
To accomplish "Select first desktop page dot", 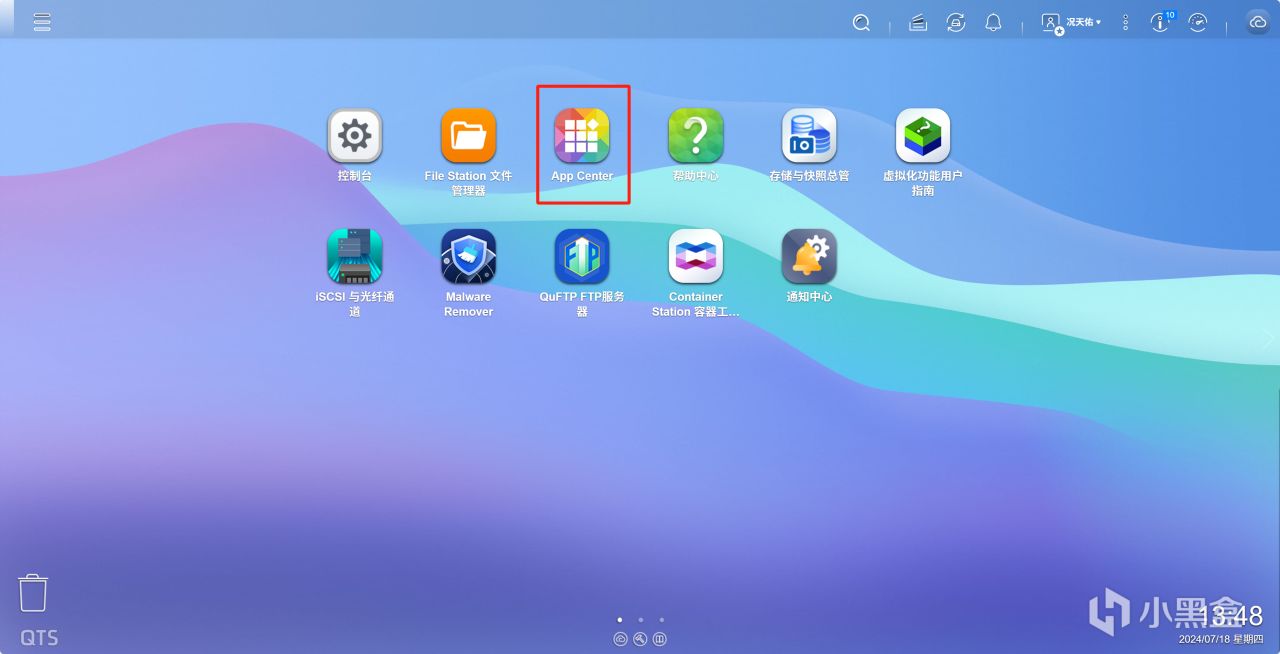I will point(619,620).
